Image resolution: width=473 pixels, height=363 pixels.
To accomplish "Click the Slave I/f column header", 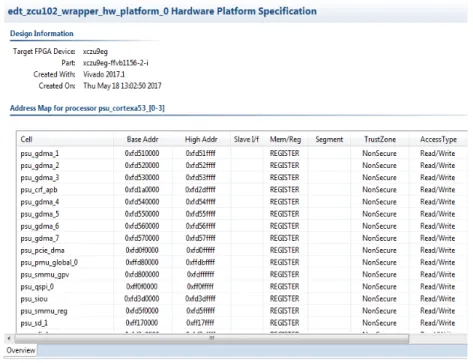I will (246, 139).
